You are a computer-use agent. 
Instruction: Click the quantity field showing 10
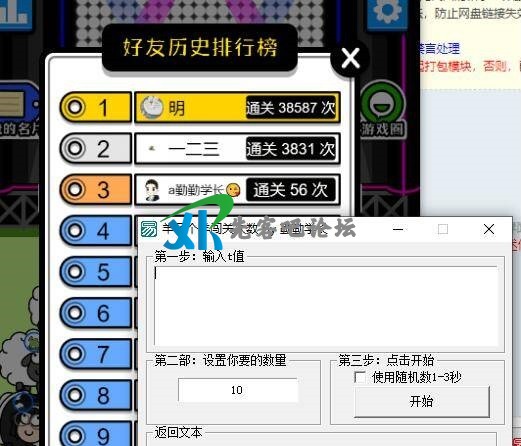tap(237, 390)
